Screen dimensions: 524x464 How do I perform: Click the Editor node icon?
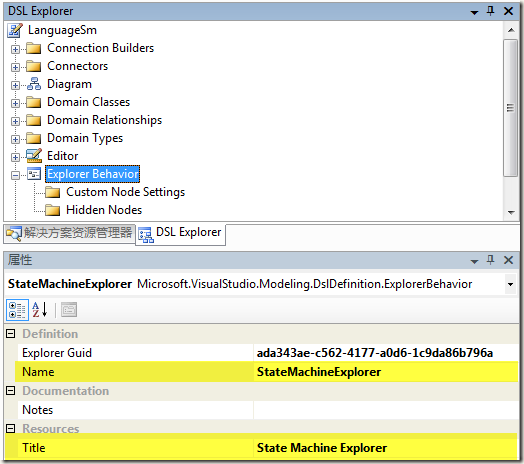click(x=34, y=156)
